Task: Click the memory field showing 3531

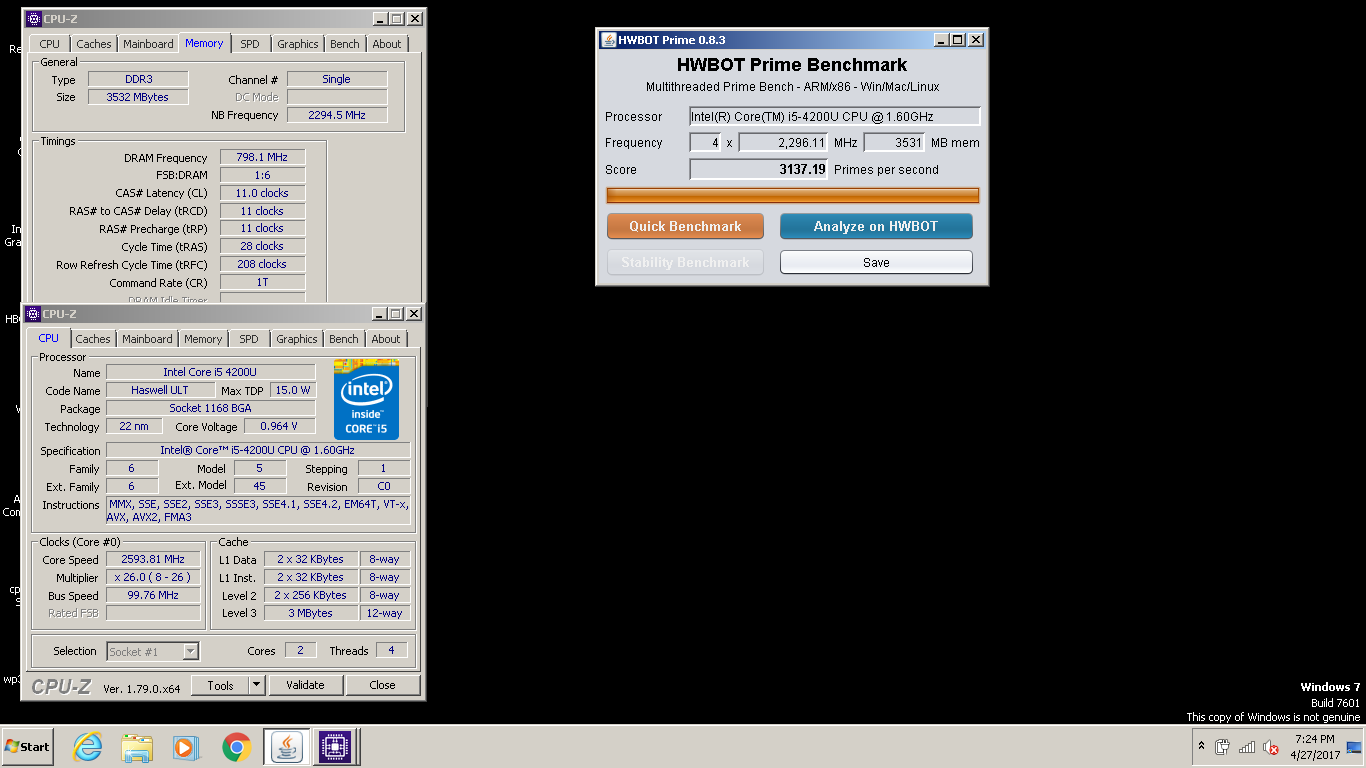Action: click(894, 143)
